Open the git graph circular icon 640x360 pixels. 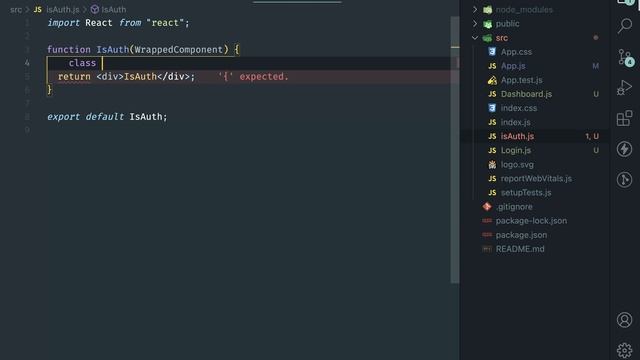coord(624,180)
